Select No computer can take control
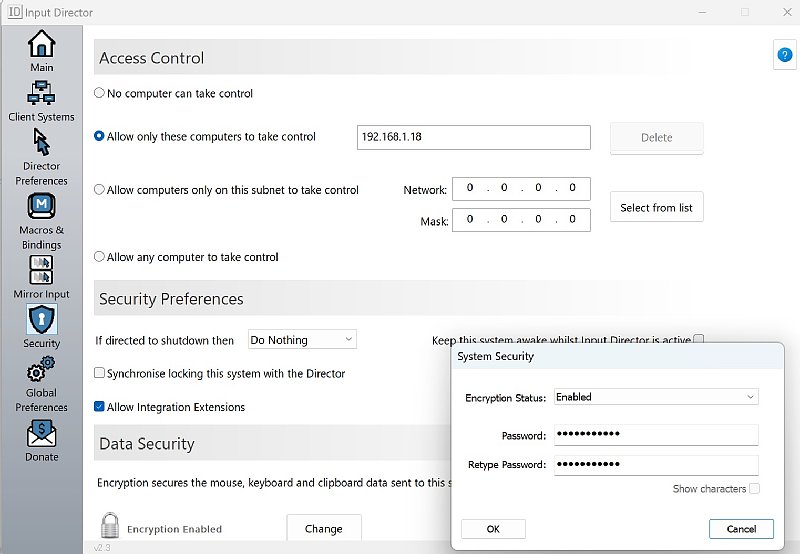 [x=99, y=93]
